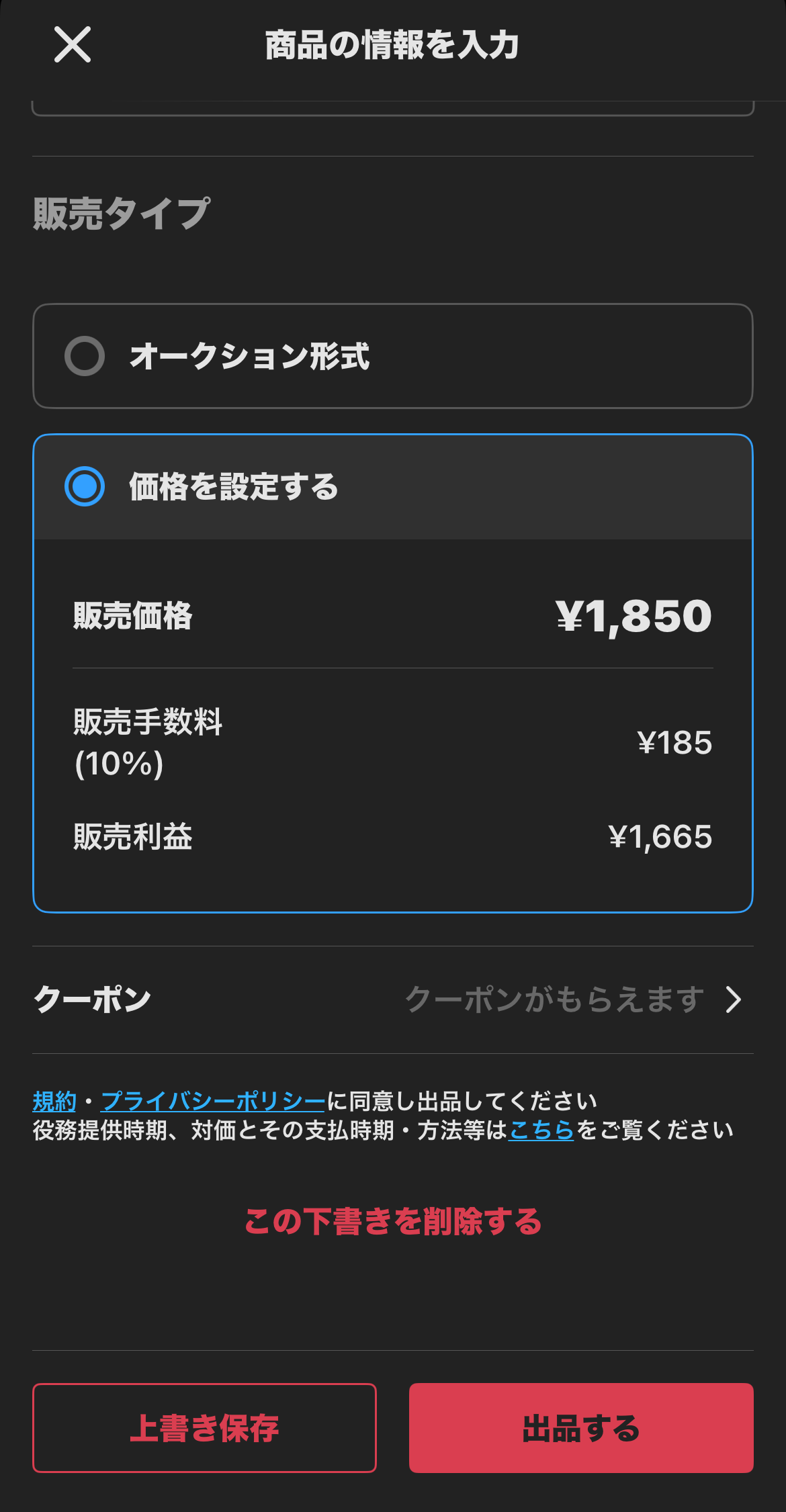Select the オークション形式 radio button
786x1512 pixels.
coord(85,356)
